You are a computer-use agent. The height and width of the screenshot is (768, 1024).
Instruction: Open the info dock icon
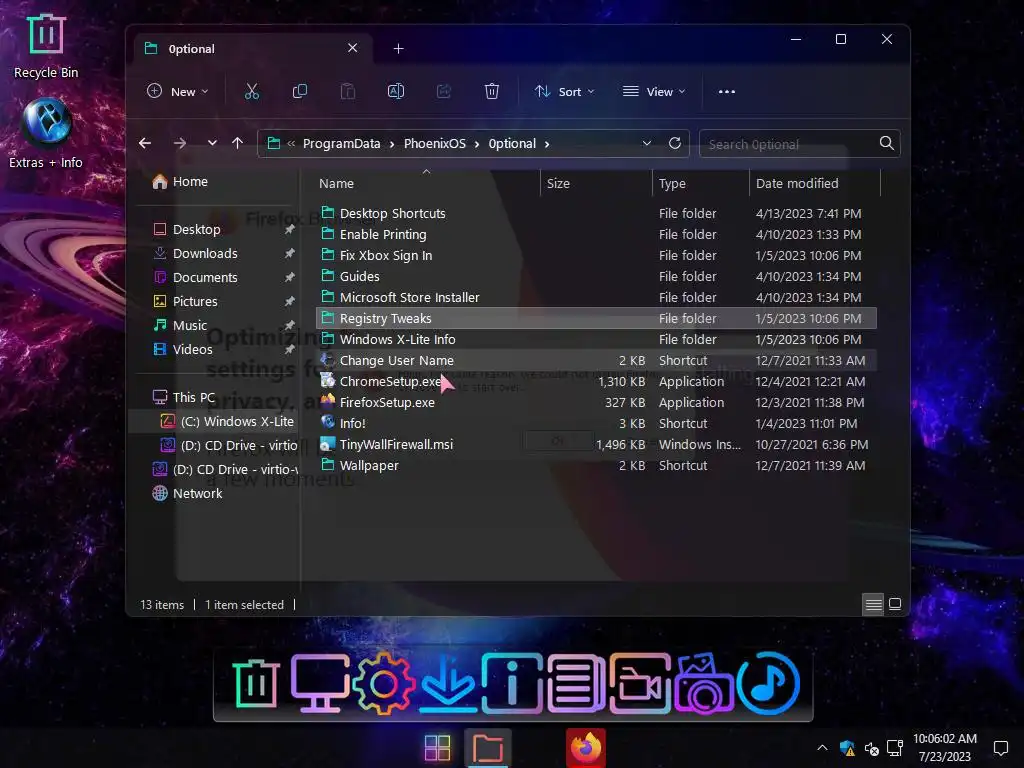512,684
